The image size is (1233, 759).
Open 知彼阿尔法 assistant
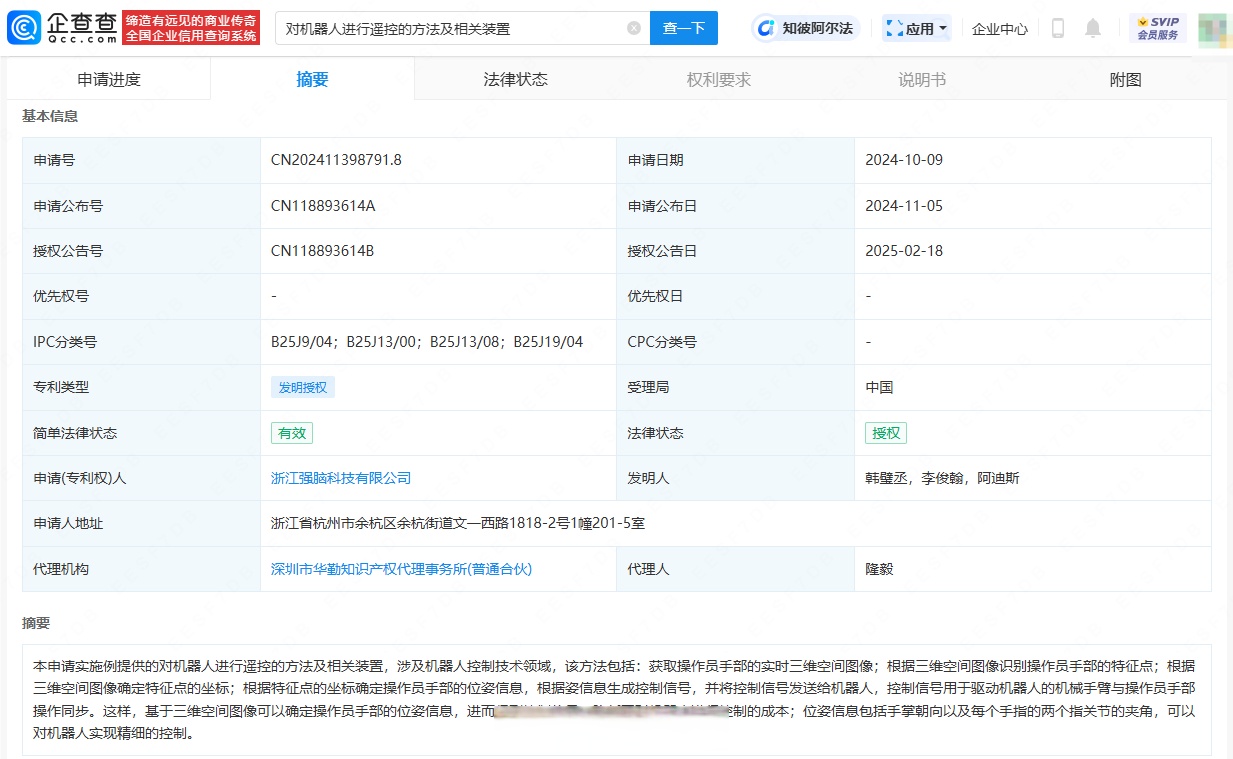click(806, 28)
